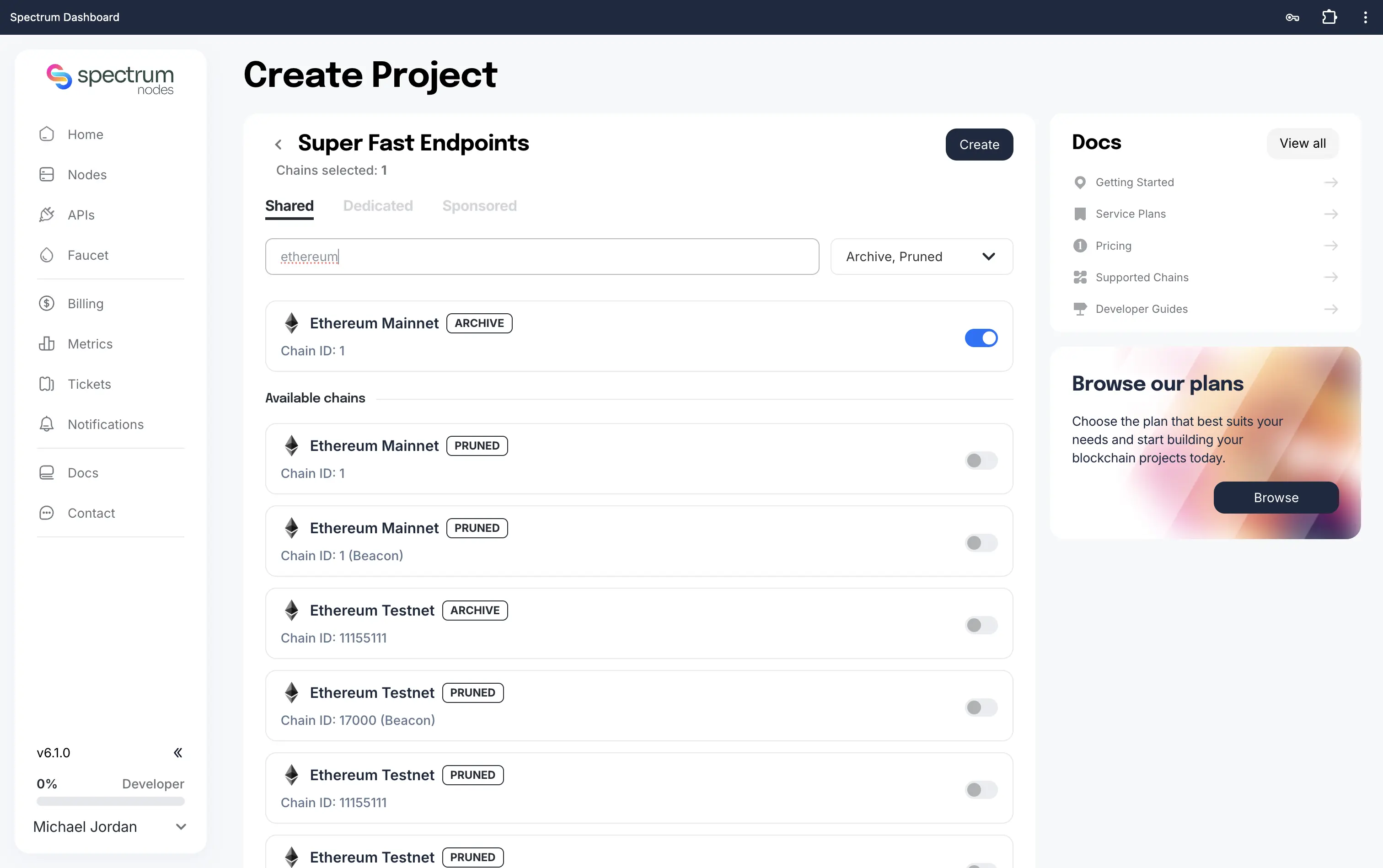This screenshot has width=1383, height=868.
Task: Switch to the Dedicated tab
Action: click(378, 205)
